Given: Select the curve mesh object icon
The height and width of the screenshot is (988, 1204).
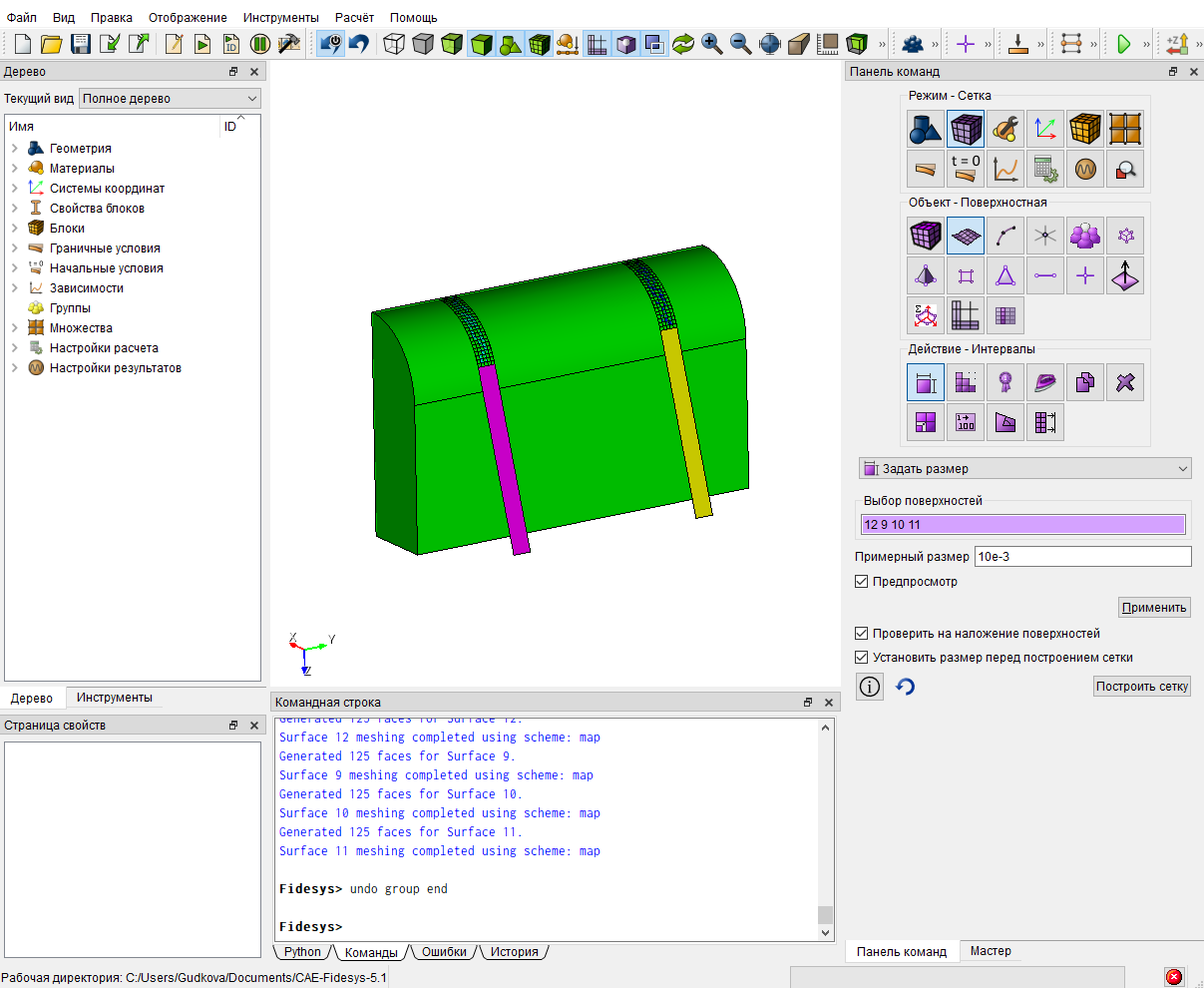Looking at the screenshot, I should click(1005, 236).
